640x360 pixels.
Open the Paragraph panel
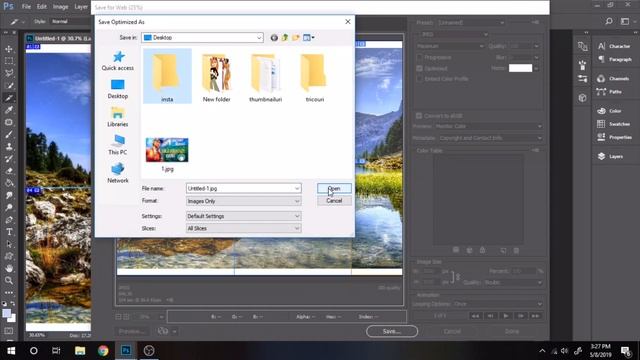tap(615, 60)
